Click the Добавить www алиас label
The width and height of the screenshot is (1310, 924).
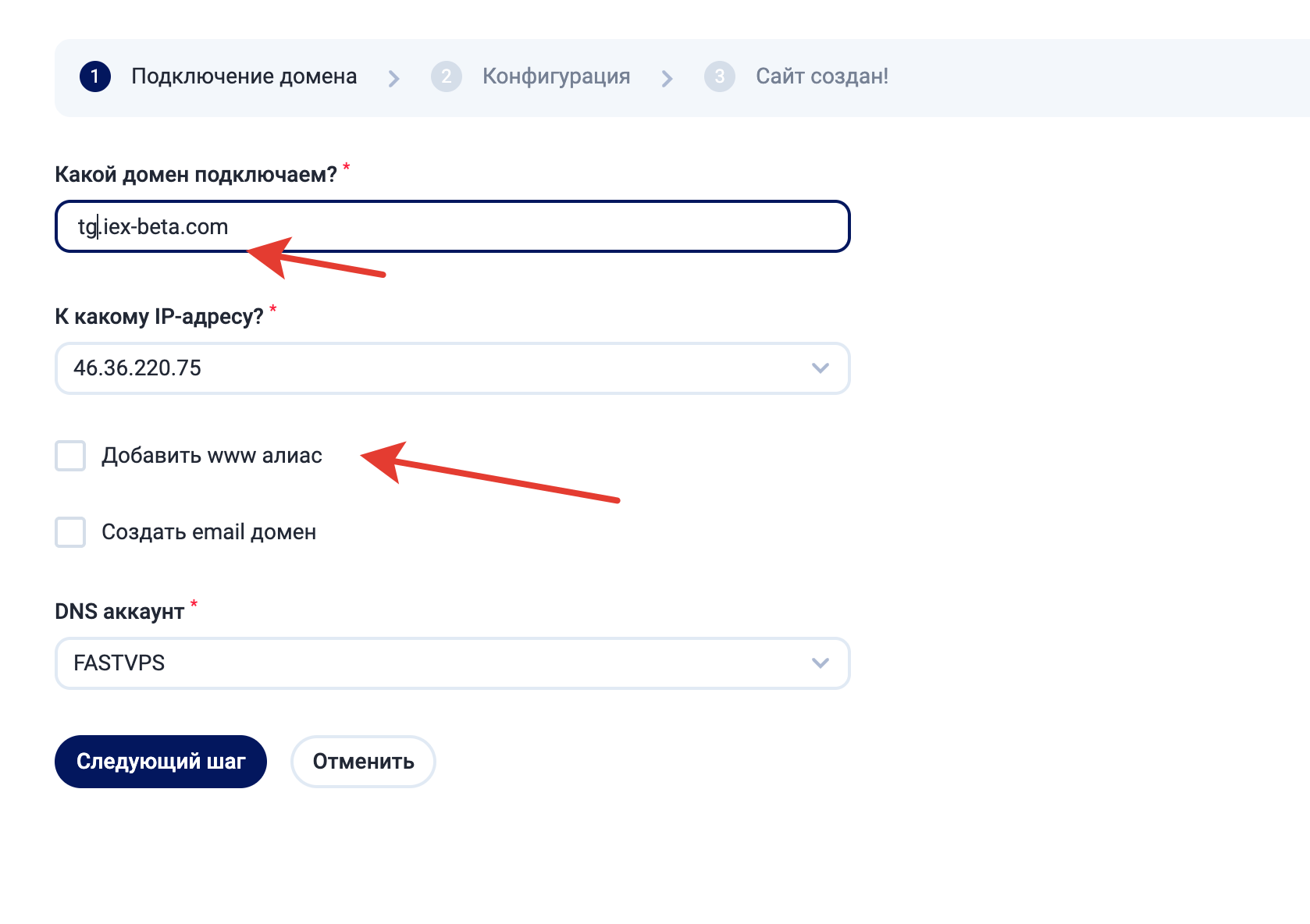212,456
